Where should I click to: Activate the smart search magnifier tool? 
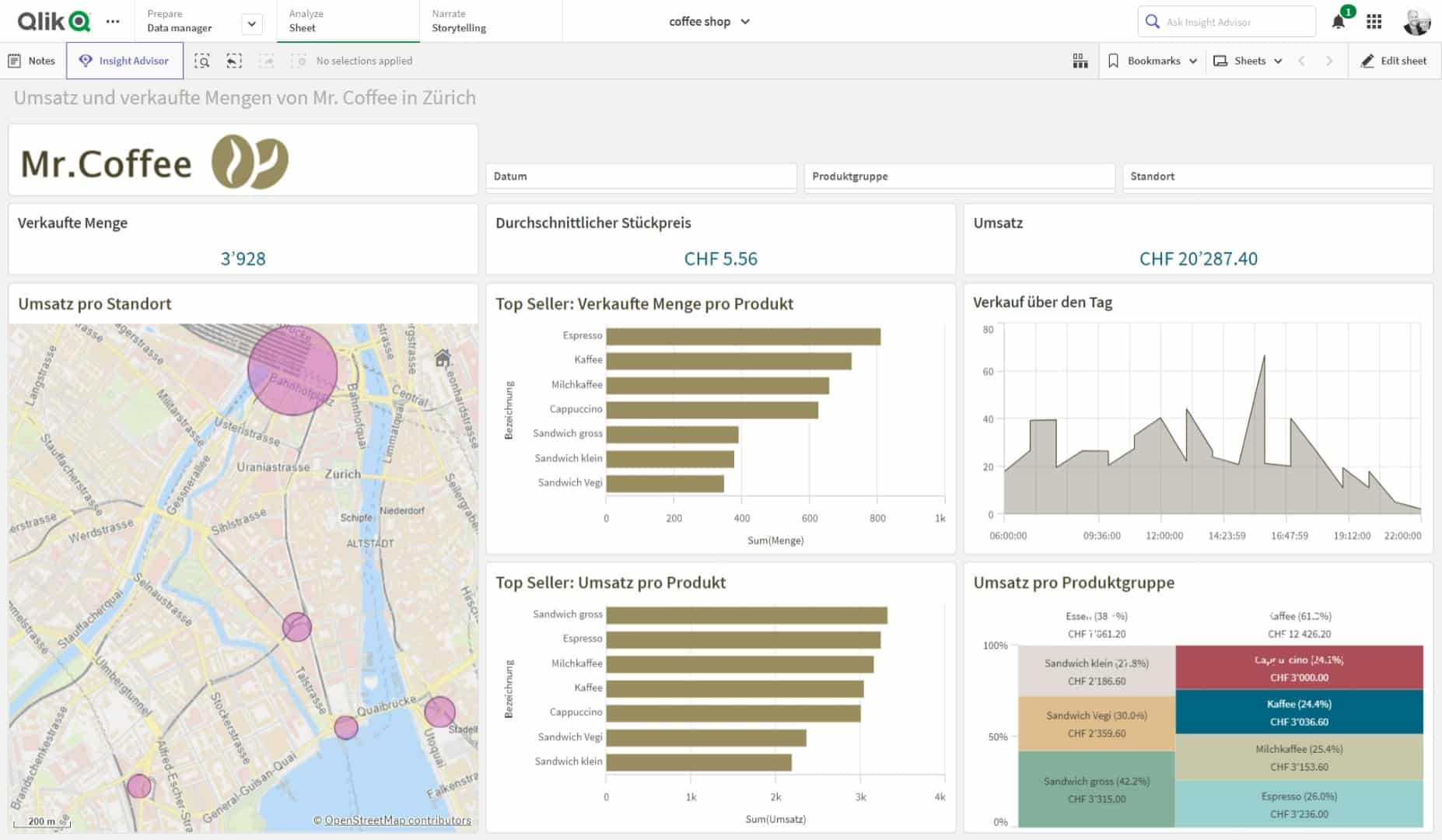pos(201,60)
